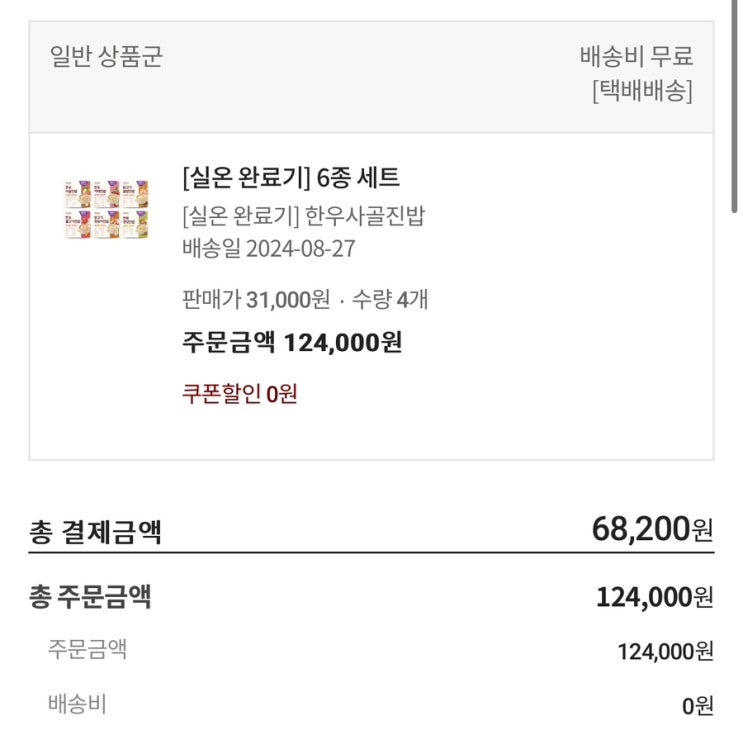
Task: Click the 총 주문금액 heading
Action: pyautogui.click(x=90, y=597)
